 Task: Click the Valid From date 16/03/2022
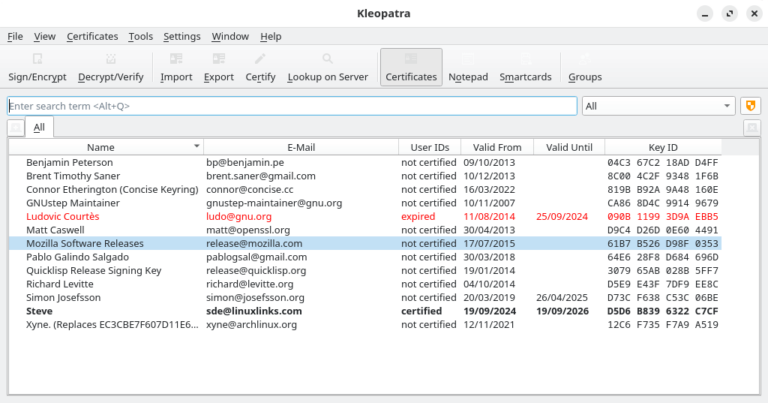point(489,190)
